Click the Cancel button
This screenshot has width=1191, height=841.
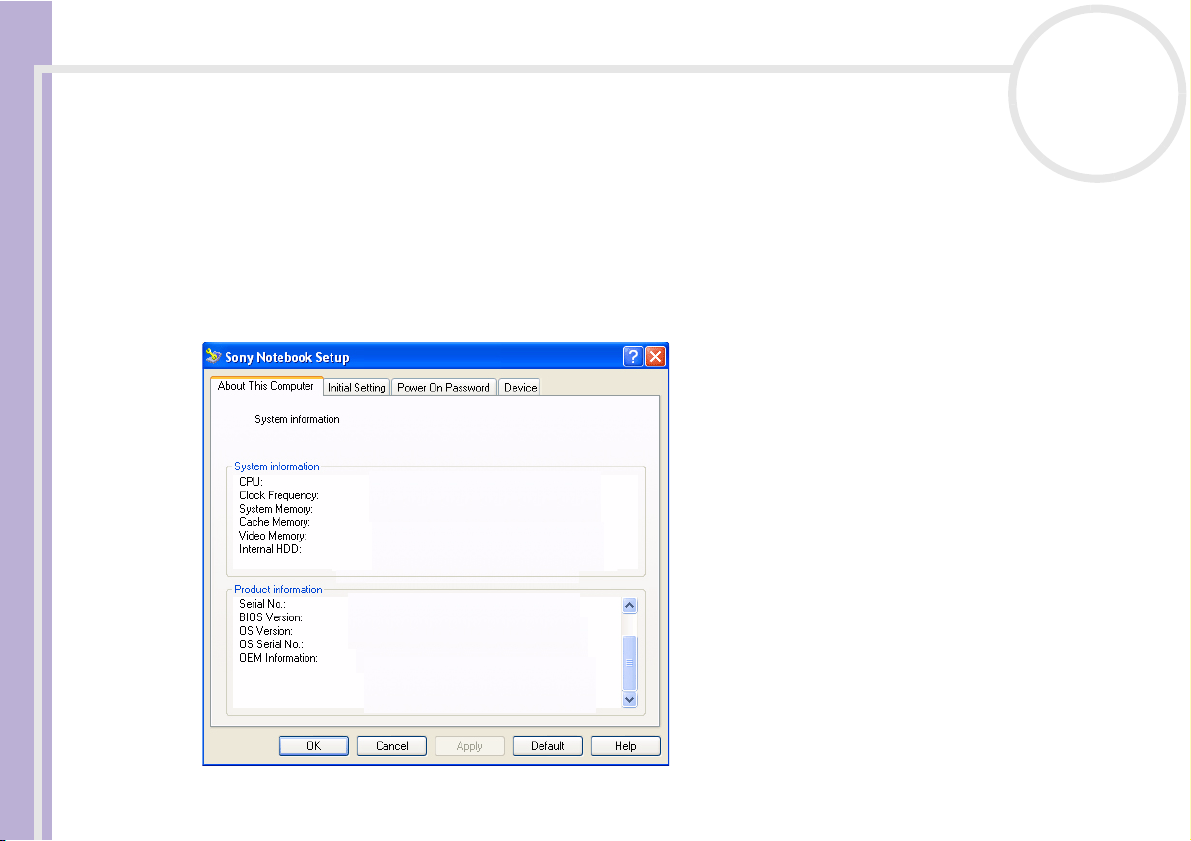pyautogui.click(x=392, y=746)
